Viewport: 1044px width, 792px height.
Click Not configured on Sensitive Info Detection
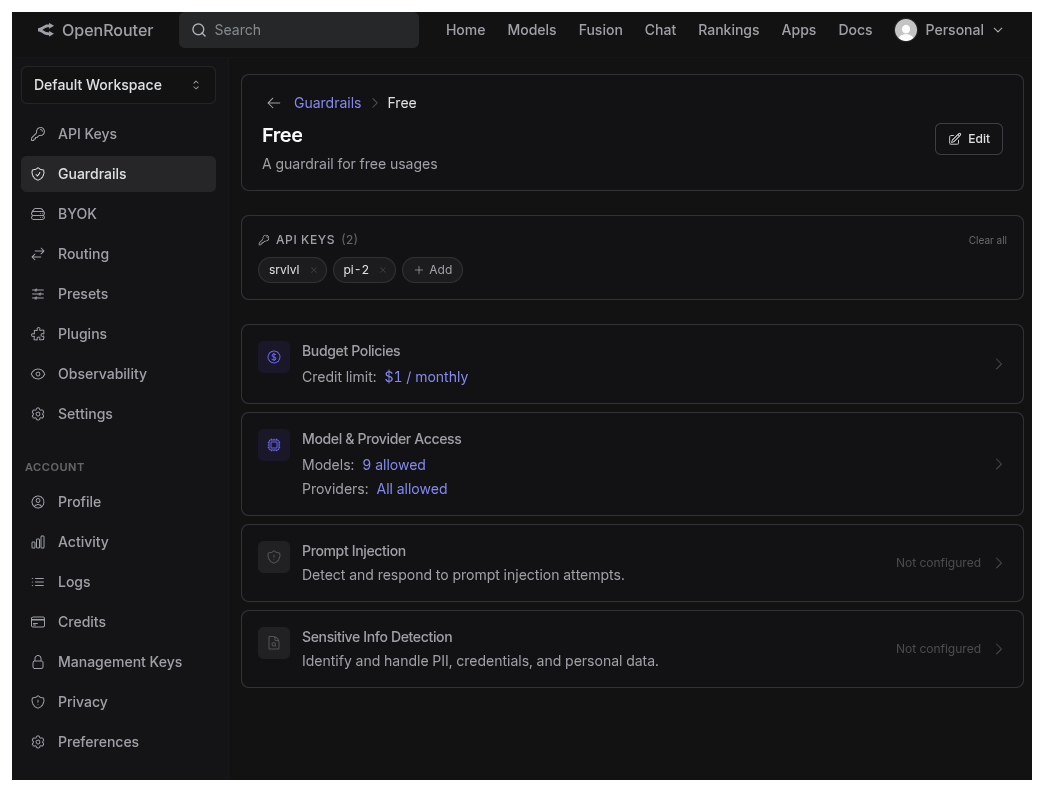(938, 649)
